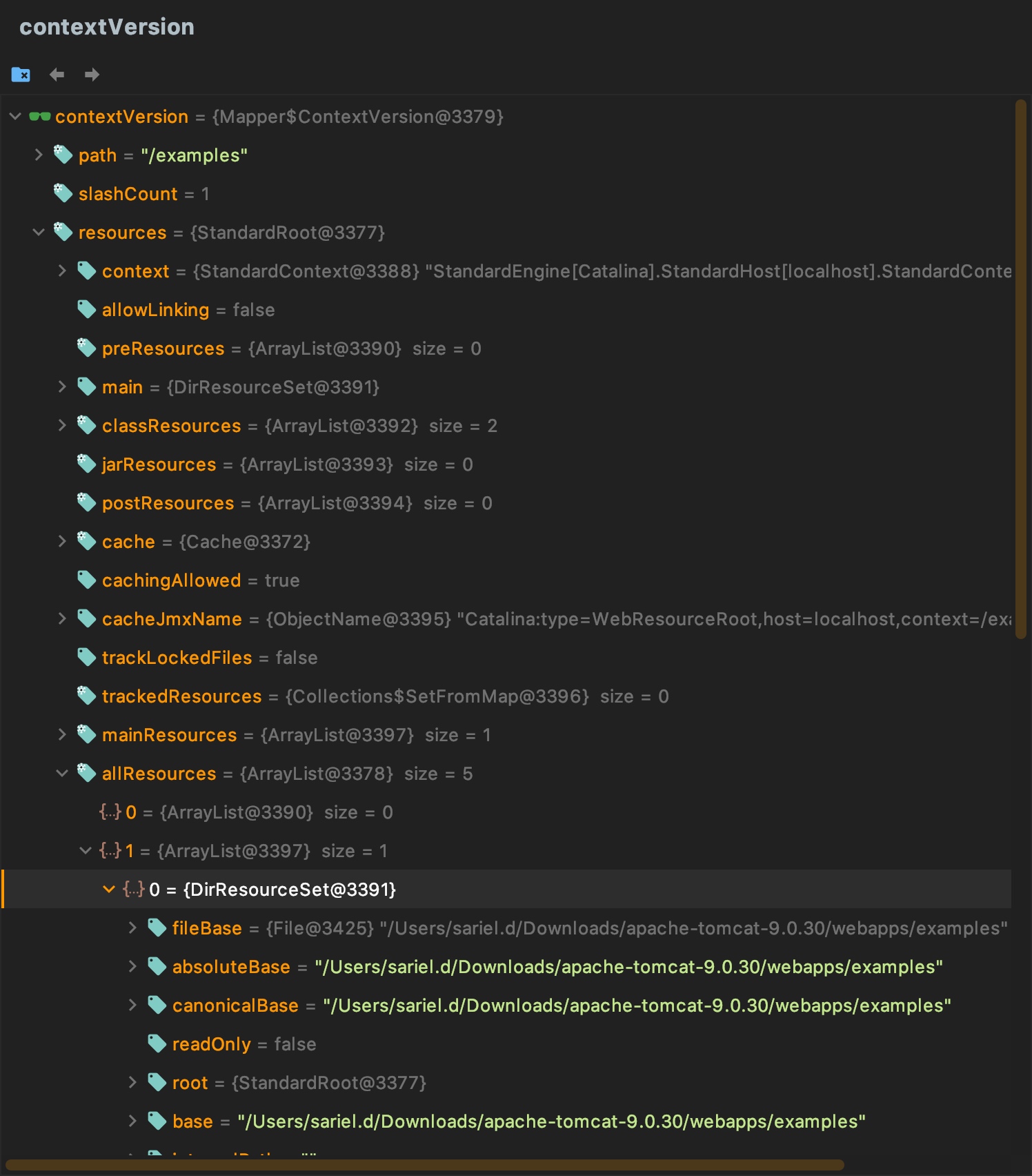Collapse the resources StandardRoot node
1032x1176 pixels.
[39, 233]
